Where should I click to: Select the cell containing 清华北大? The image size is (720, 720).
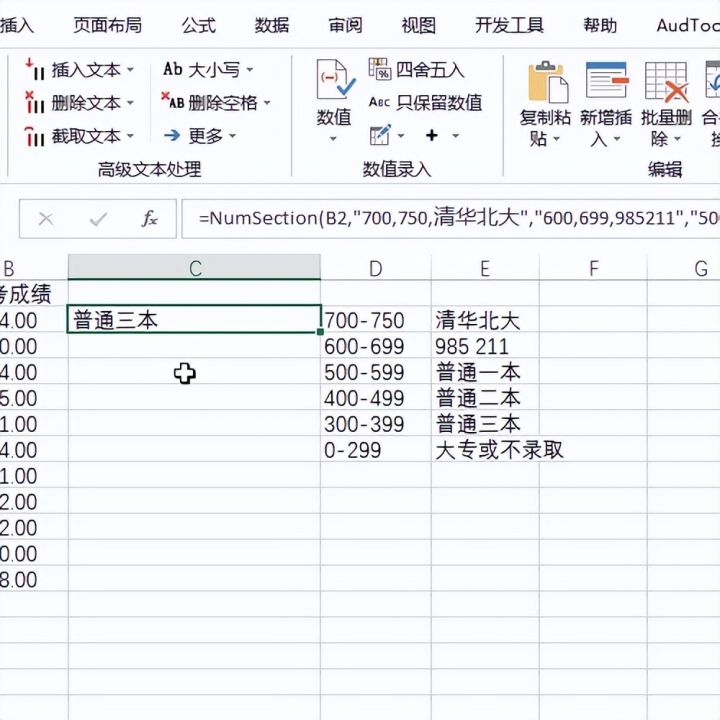[x=485, y=320]
